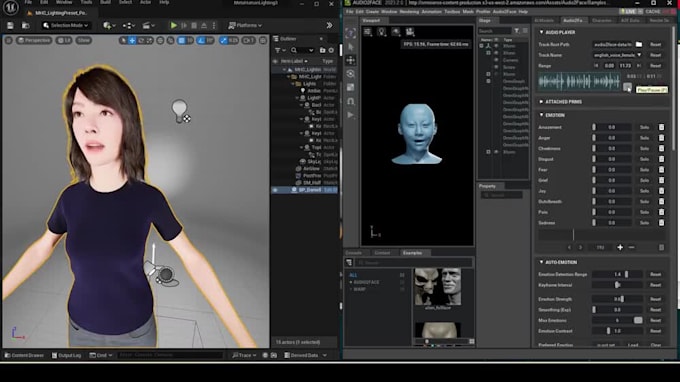Viewport: 680px width, 382px height.
Task: Open the play options three-dot menu
Action: click(214, 26)
